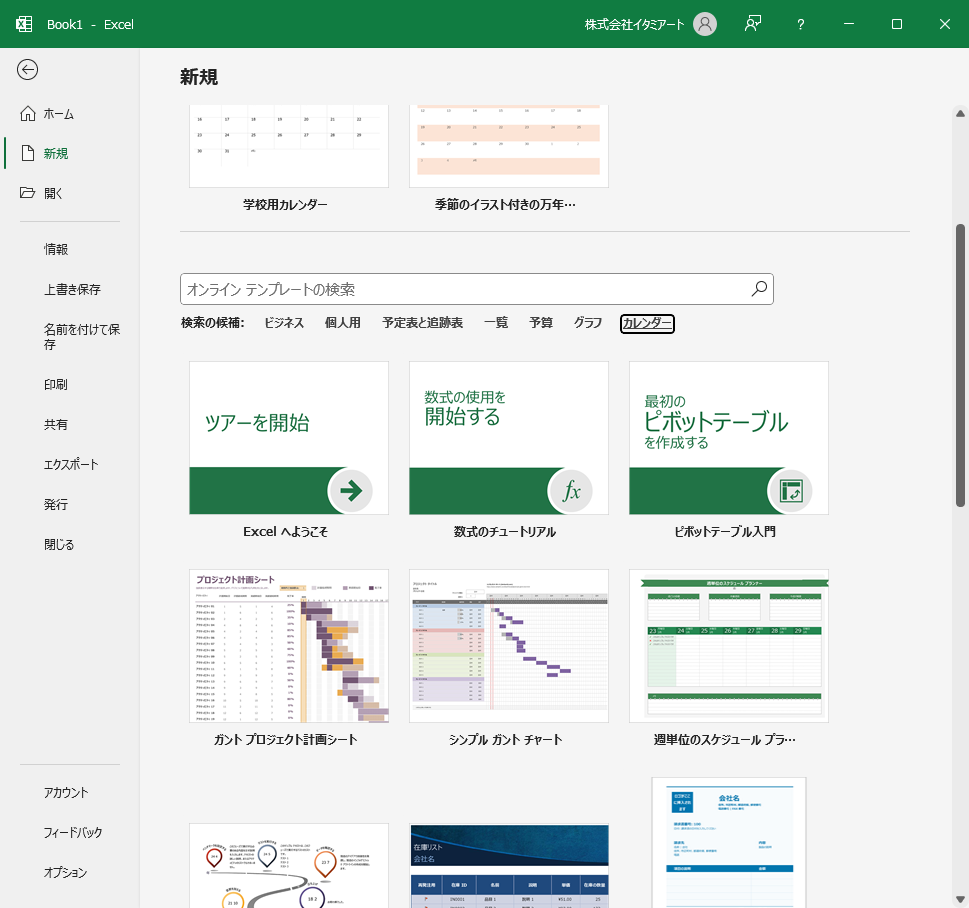Minimize the Excel window
Image resolution: width=969 pixels, height=908 pixels.
pos(848,24)
